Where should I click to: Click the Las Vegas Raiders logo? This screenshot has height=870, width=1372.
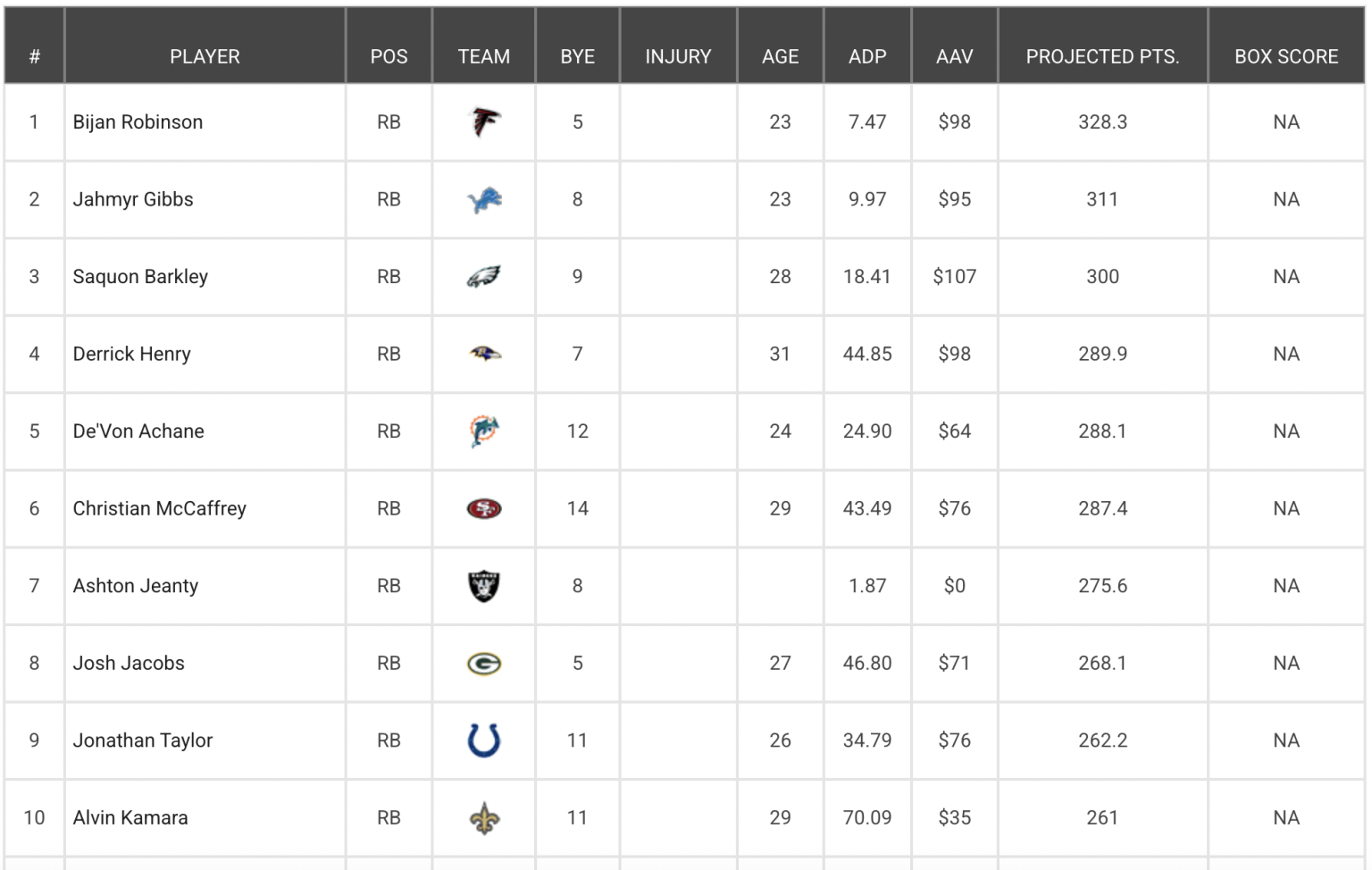(484, 586)
